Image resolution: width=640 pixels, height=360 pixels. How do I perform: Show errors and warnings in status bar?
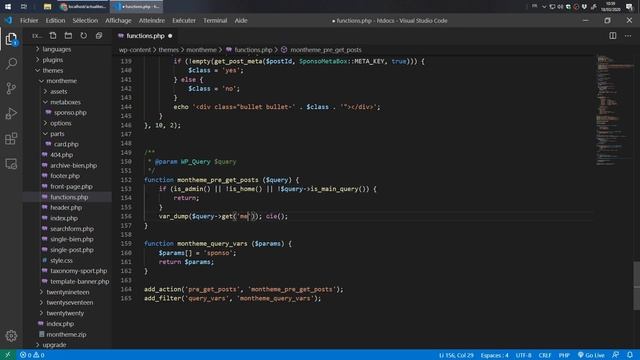pyautogui.click(x=32, y=355)
